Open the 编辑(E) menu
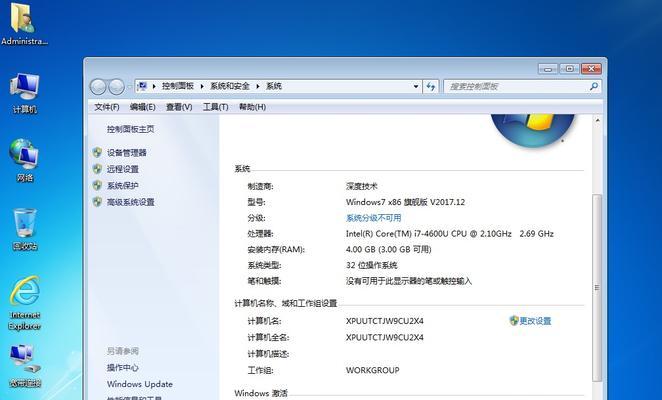662x400 pixels. click(142, 107)
